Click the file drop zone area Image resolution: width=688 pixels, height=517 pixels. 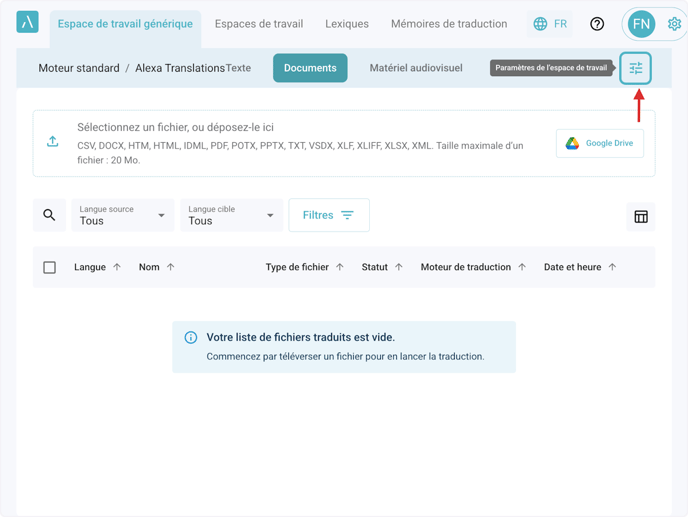point(300,143)
